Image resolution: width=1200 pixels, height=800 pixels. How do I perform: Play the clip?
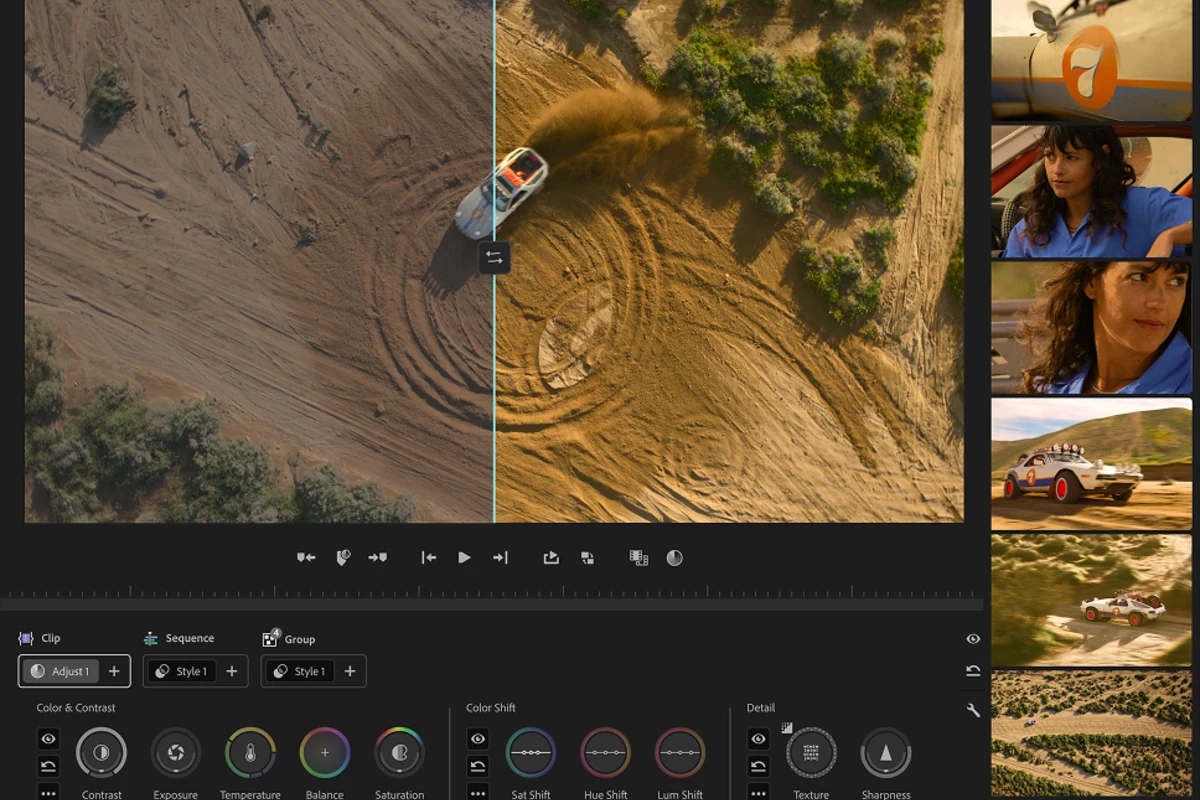pyautogui.click(x=464, y=558)
